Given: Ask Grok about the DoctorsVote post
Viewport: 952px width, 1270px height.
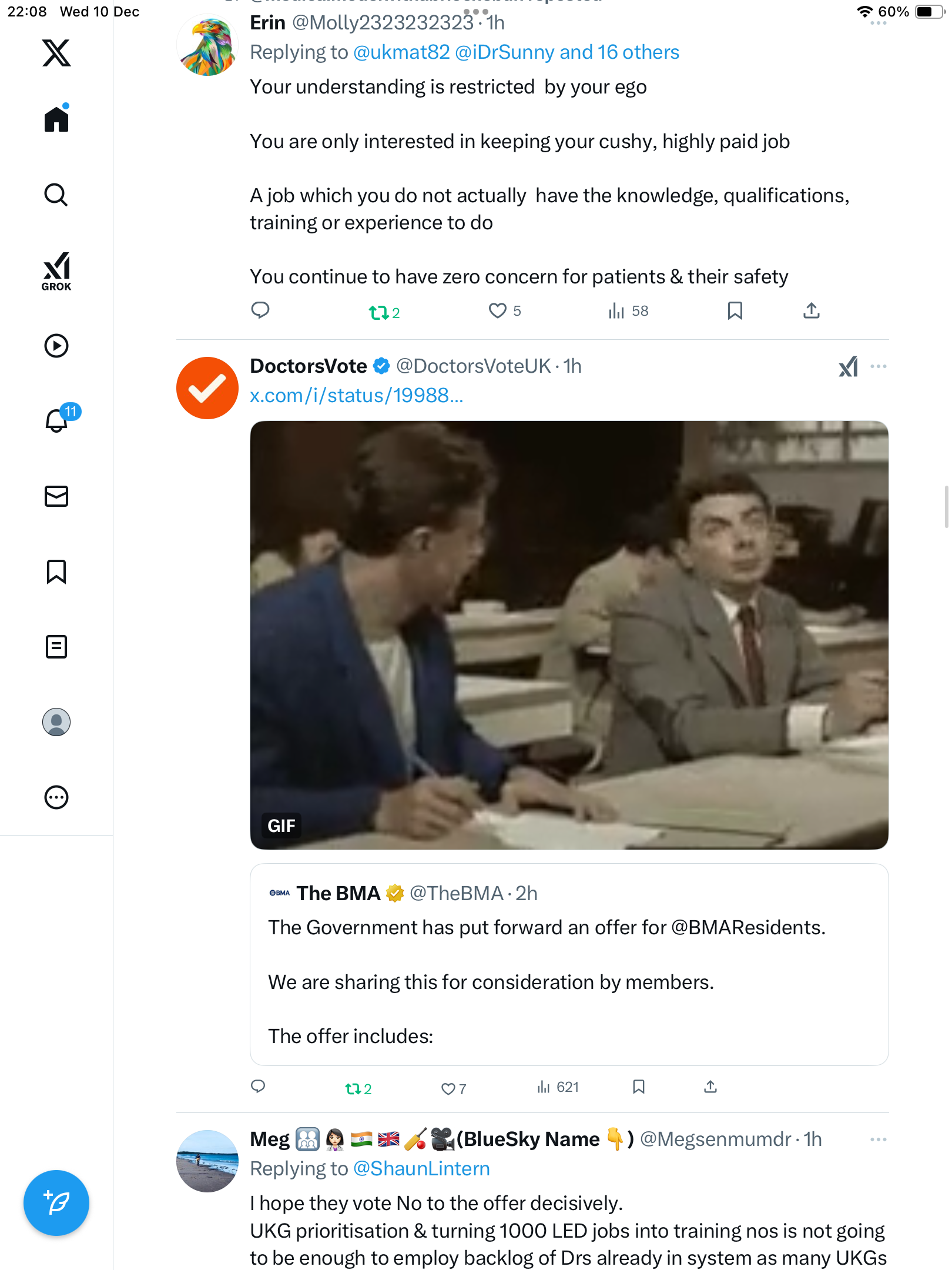Looking at the screenshot, I should pos(848,367).
